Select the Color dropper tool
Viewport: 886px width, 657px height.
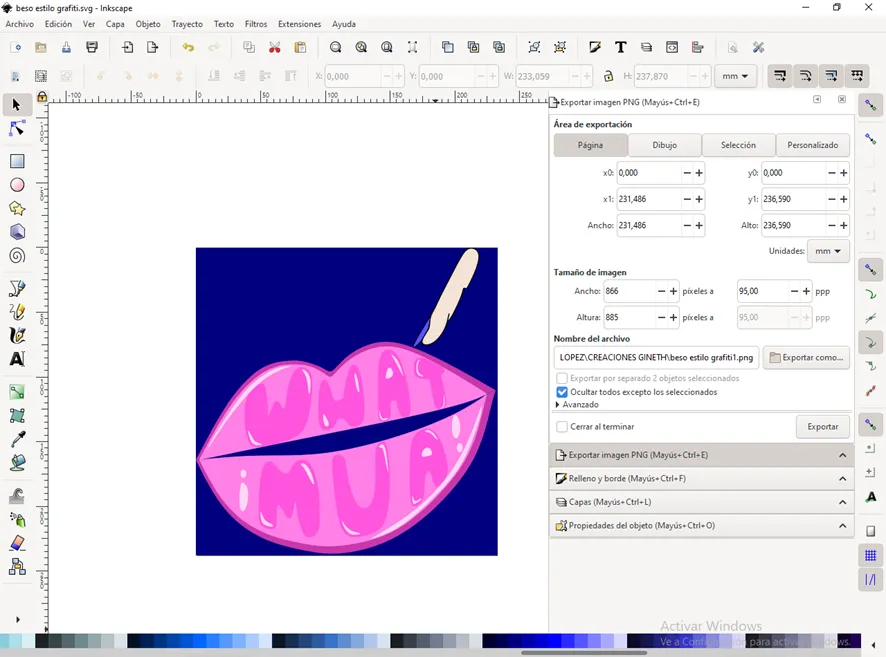17,439
